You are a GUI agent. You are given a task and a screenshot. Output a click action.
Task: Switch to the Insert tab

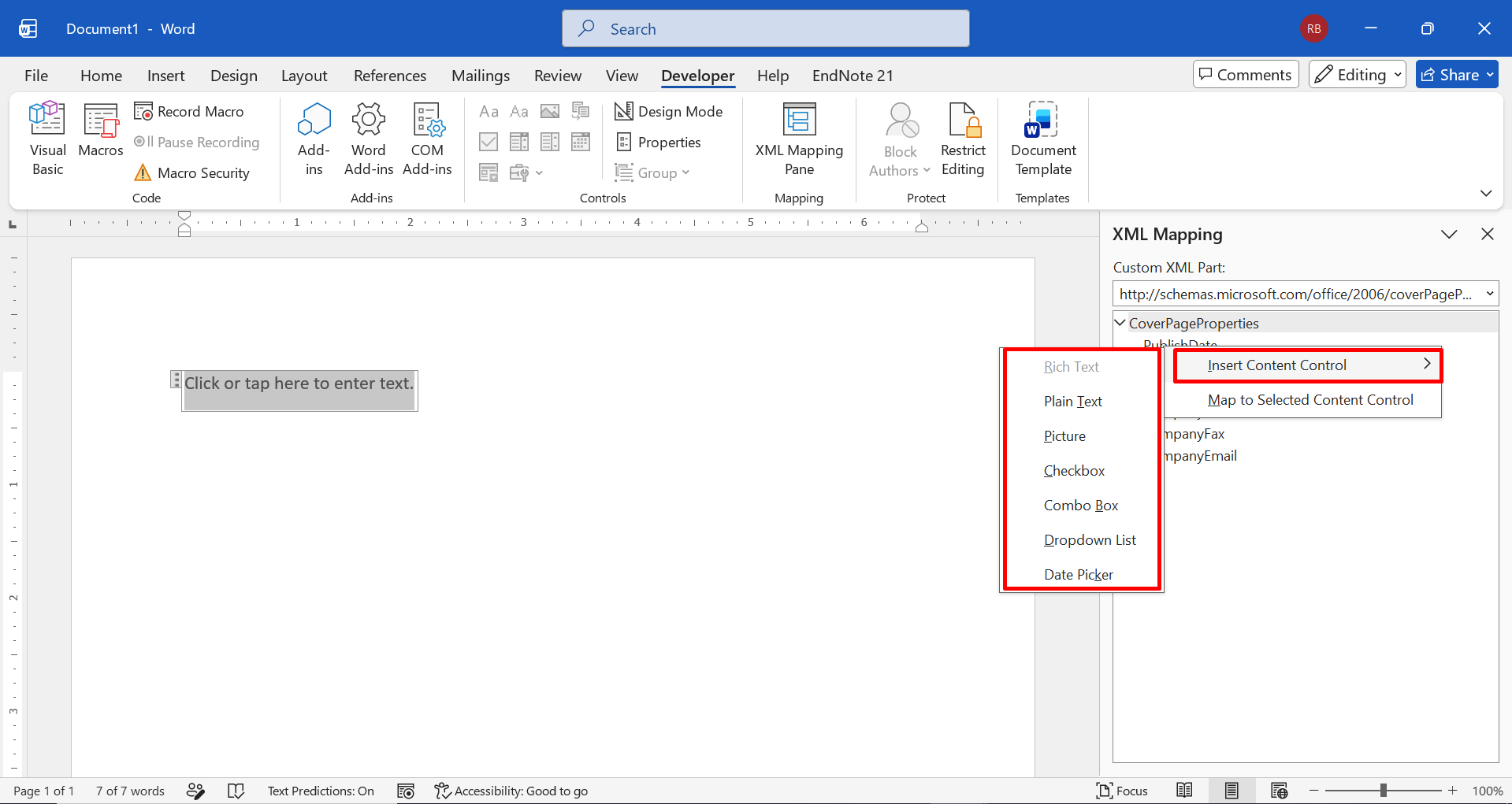click(x=165, y=76)
